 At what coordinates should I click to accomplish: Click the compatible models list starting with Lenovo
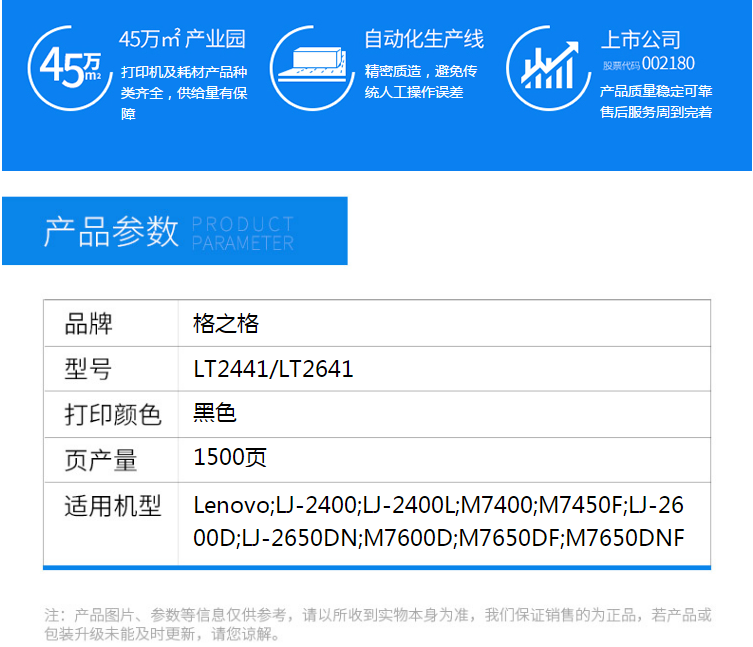click(x=438, y=522)
